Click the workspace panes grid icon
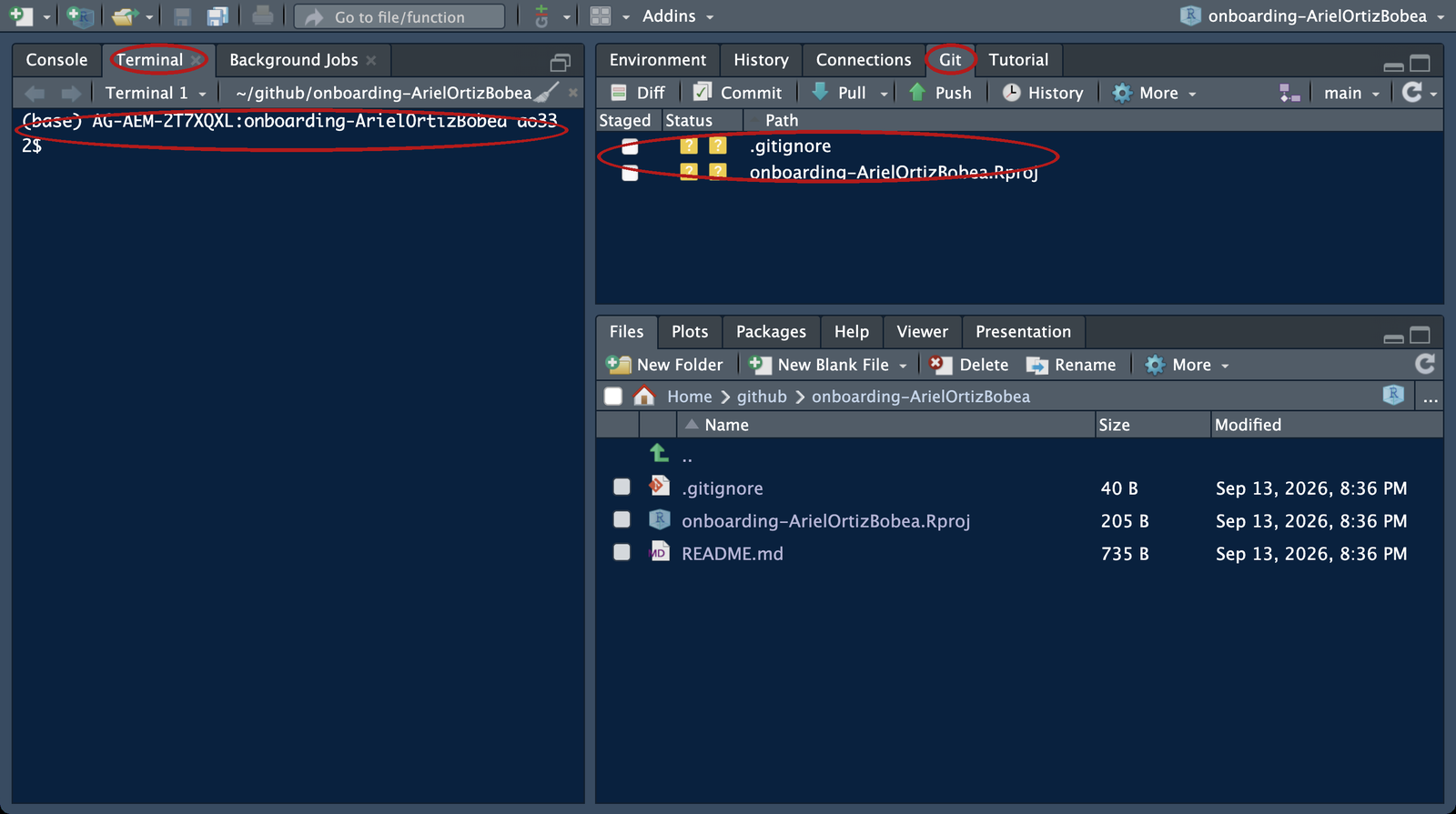Viewport: 1456px width, 814px height. [x=600, y=16]
